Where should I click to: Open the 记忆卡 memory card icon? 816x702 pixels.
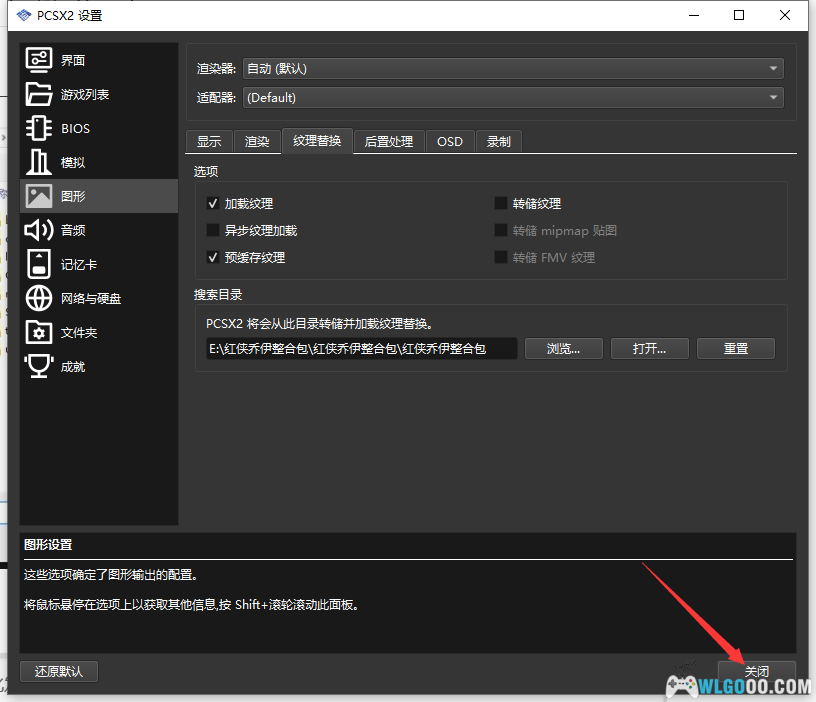pyautogui.click(x=39, y=264)
